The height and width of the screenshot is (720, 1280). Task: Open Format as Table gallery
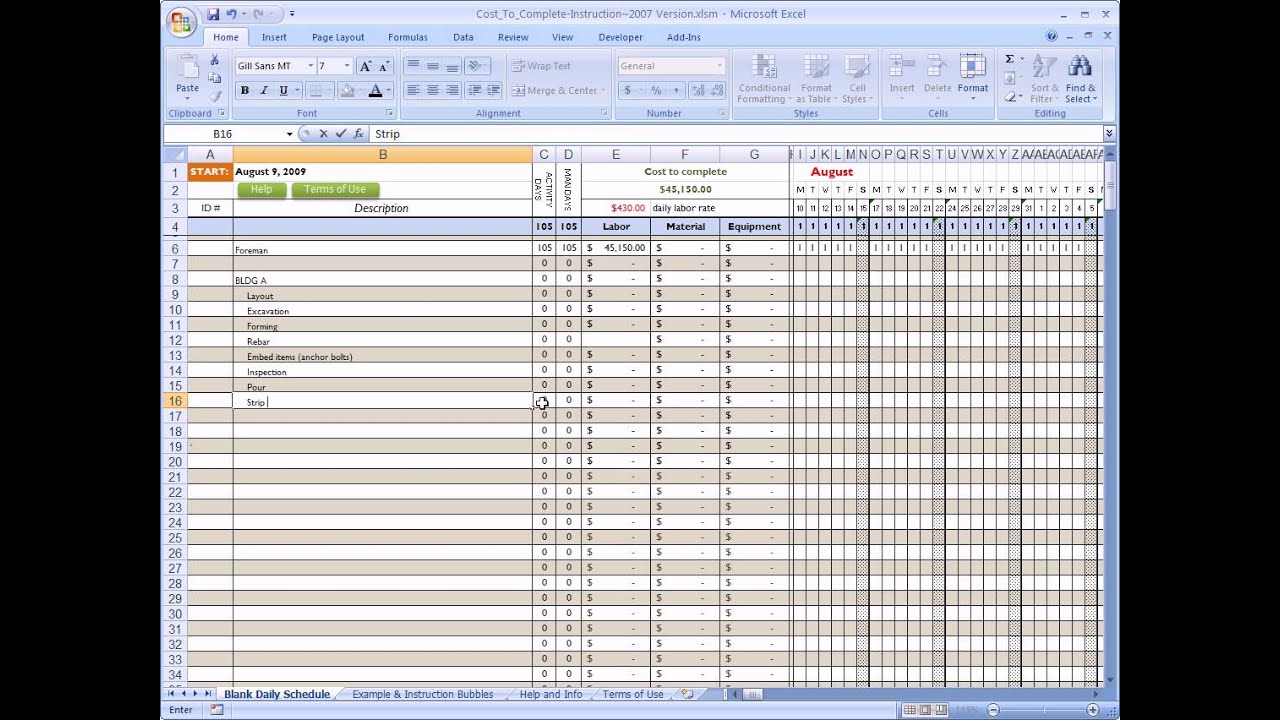point(815,79)
